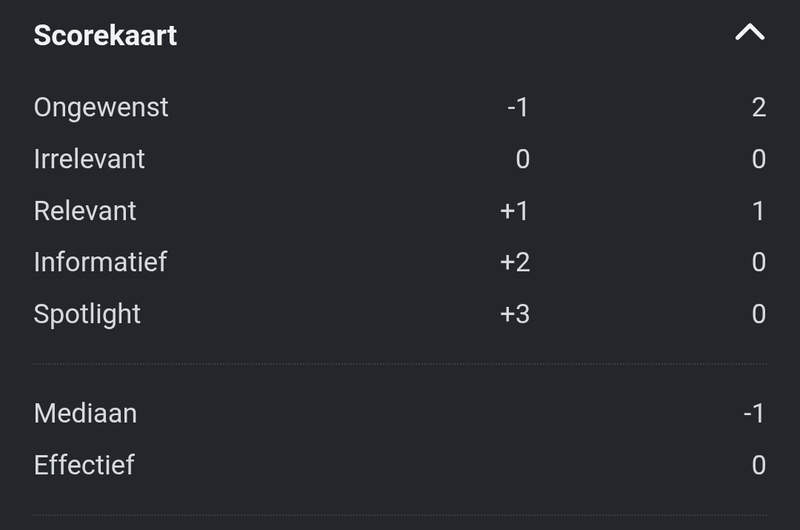The width and height of the screenshot is (800, 530).
Task: Click the +3 score value for Spotlight
Action: click(x=514, y=314)
